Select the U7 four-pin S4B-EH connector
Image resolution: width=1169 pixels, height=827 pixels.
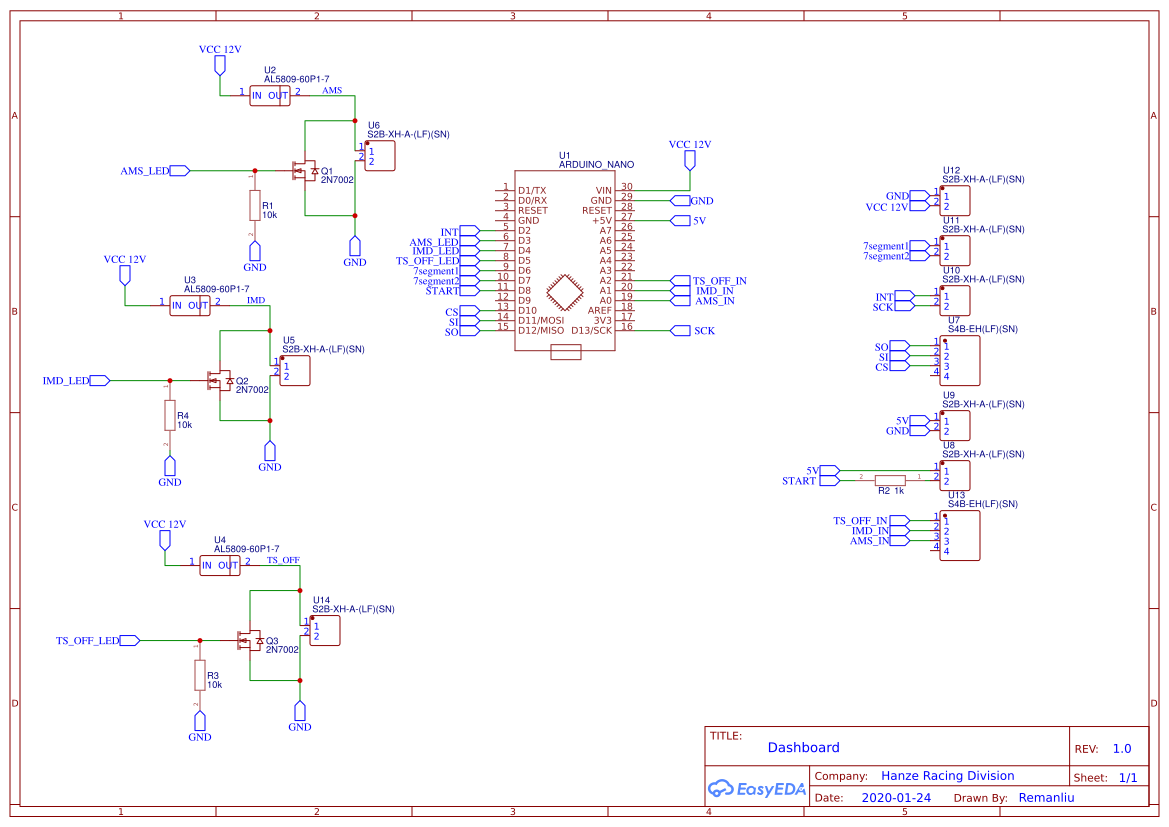(960, 360)
